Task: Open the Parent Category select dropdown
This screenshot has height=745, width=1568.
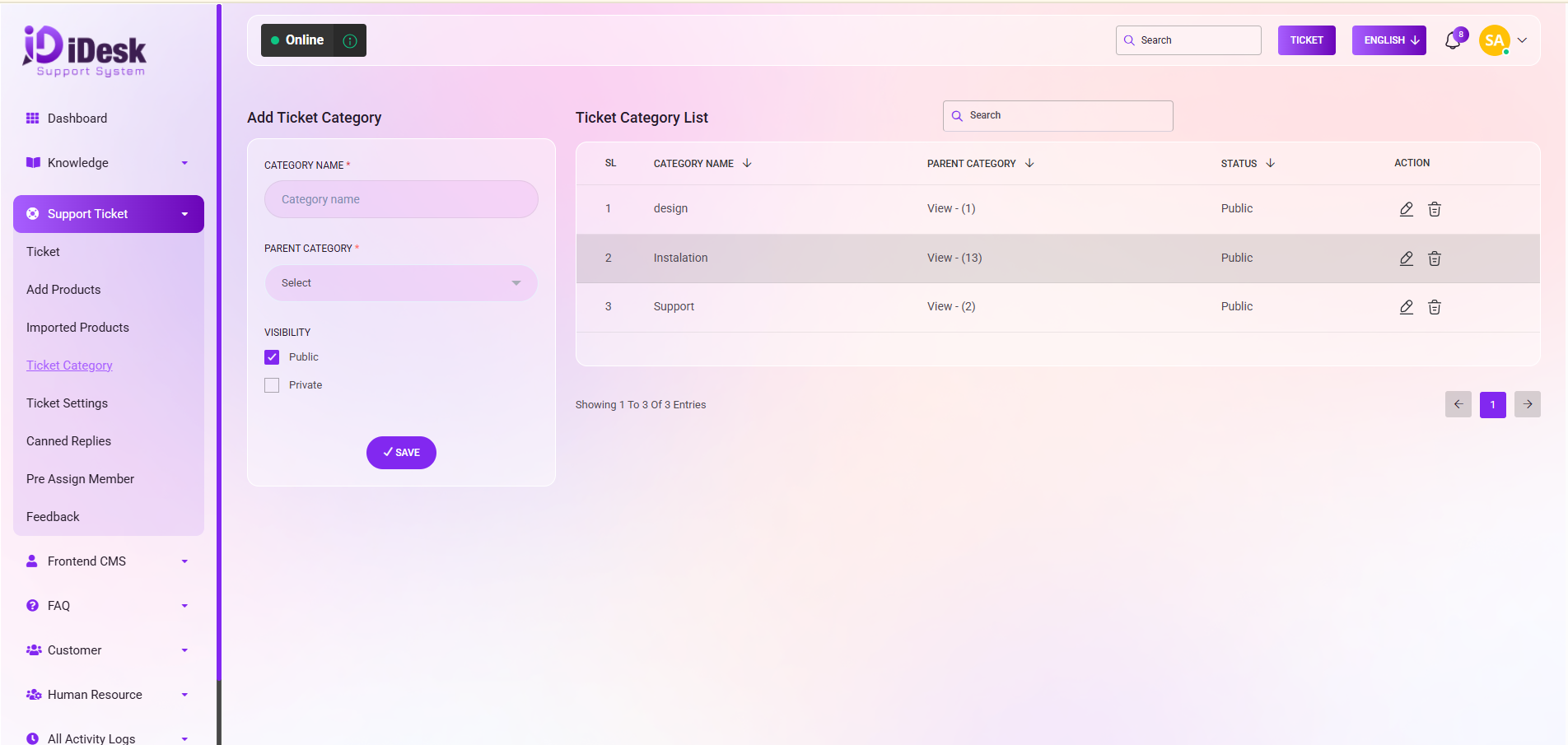Action: (x=401, y=283)
